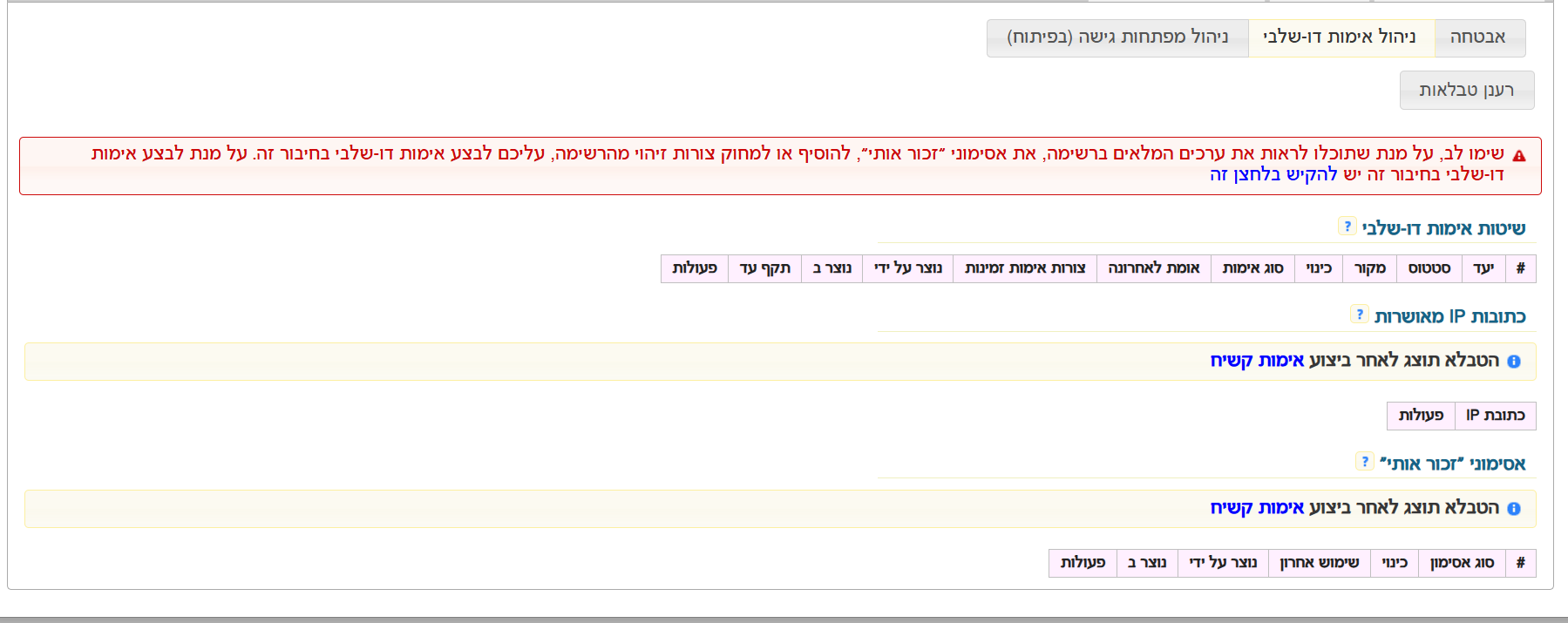Click the שימוש אחרון column header

[1319, 563]
